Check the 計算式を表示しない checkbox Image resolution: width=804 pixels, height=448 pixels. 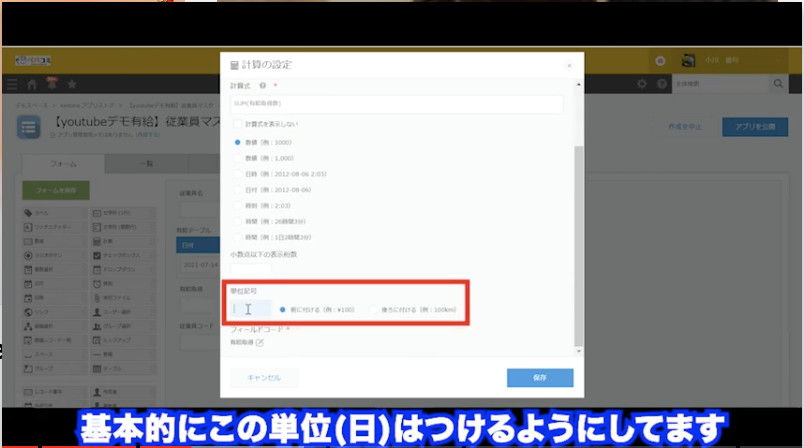(x=237, y=124)
